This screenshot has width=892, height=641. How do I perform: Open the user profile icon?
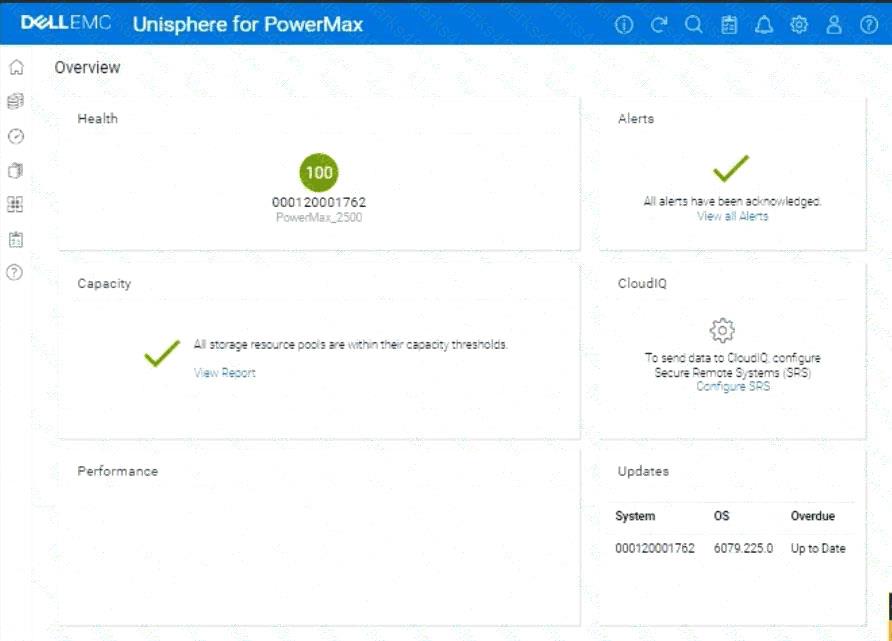834,25
